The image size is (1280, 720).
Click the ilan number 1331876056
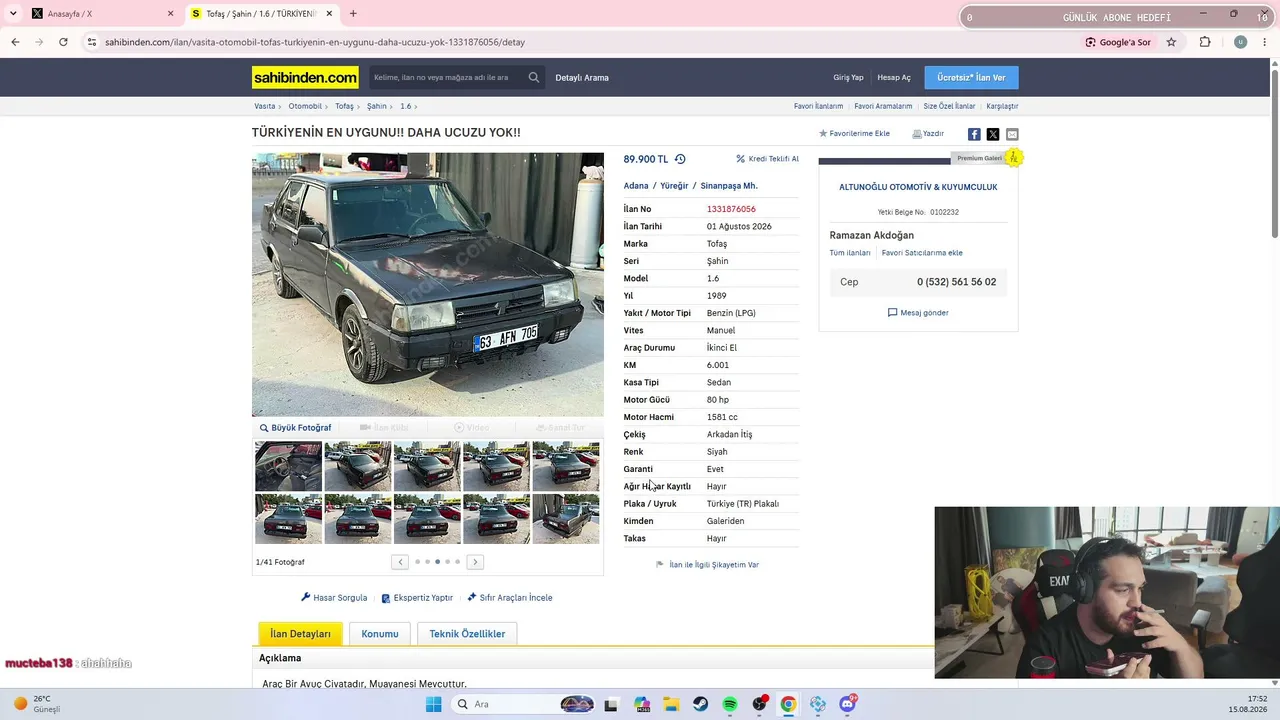[x=731, y=209]
